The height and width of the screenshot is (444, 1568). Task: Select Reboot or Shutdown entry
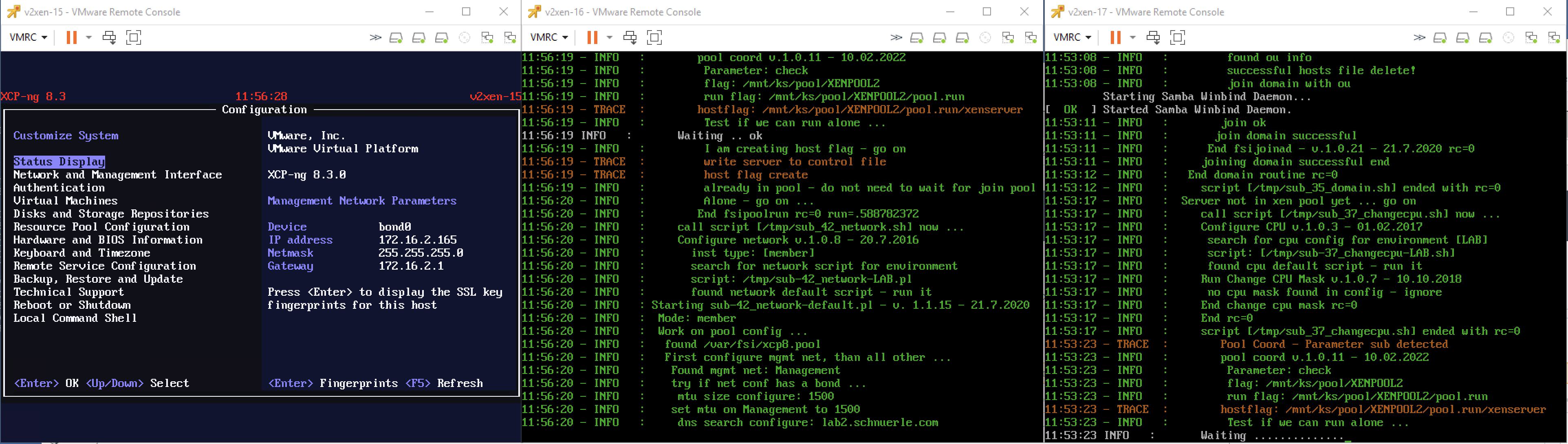pyautogui.click(x=72, y=306)
